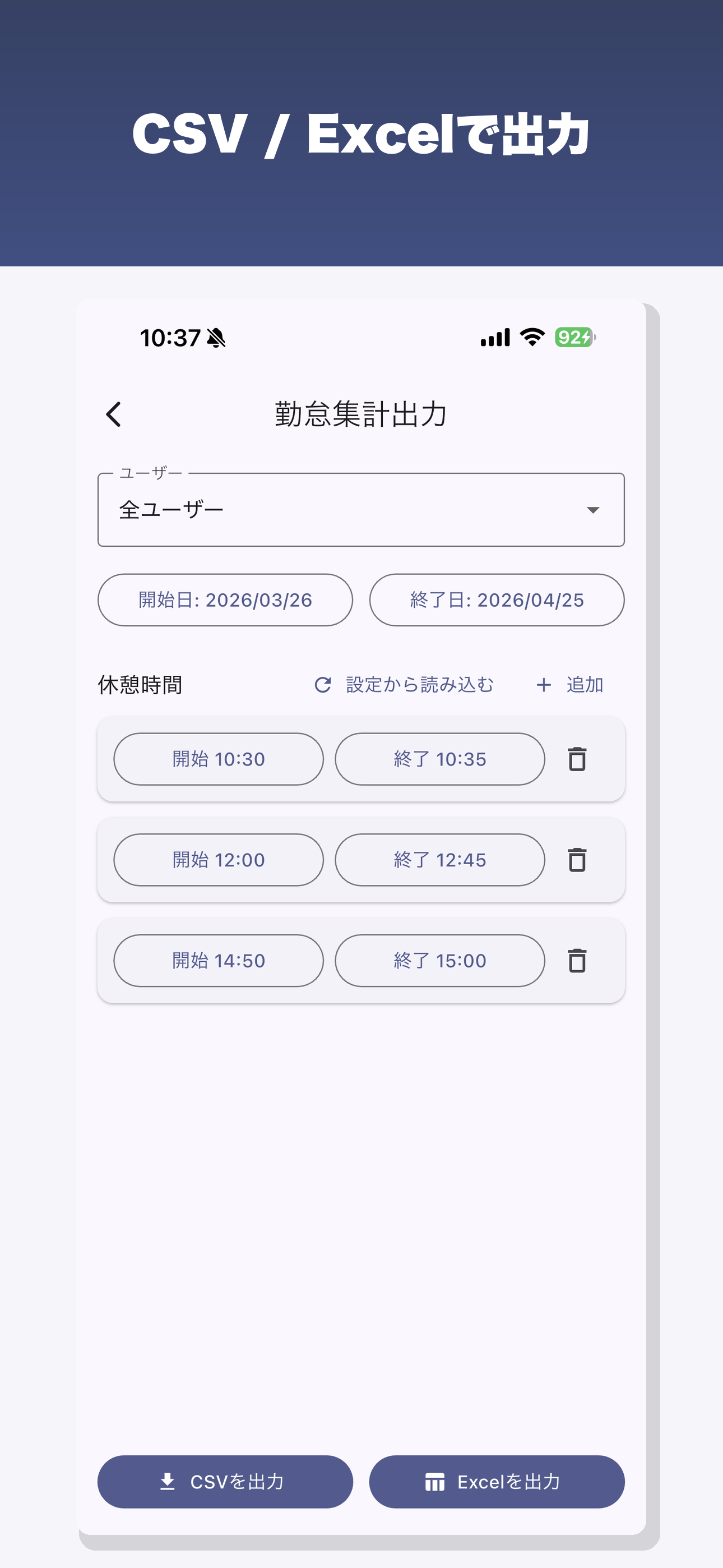723x1568 pixels.
Task: Delete the 10:30 break row
Action: pos(577,759)
